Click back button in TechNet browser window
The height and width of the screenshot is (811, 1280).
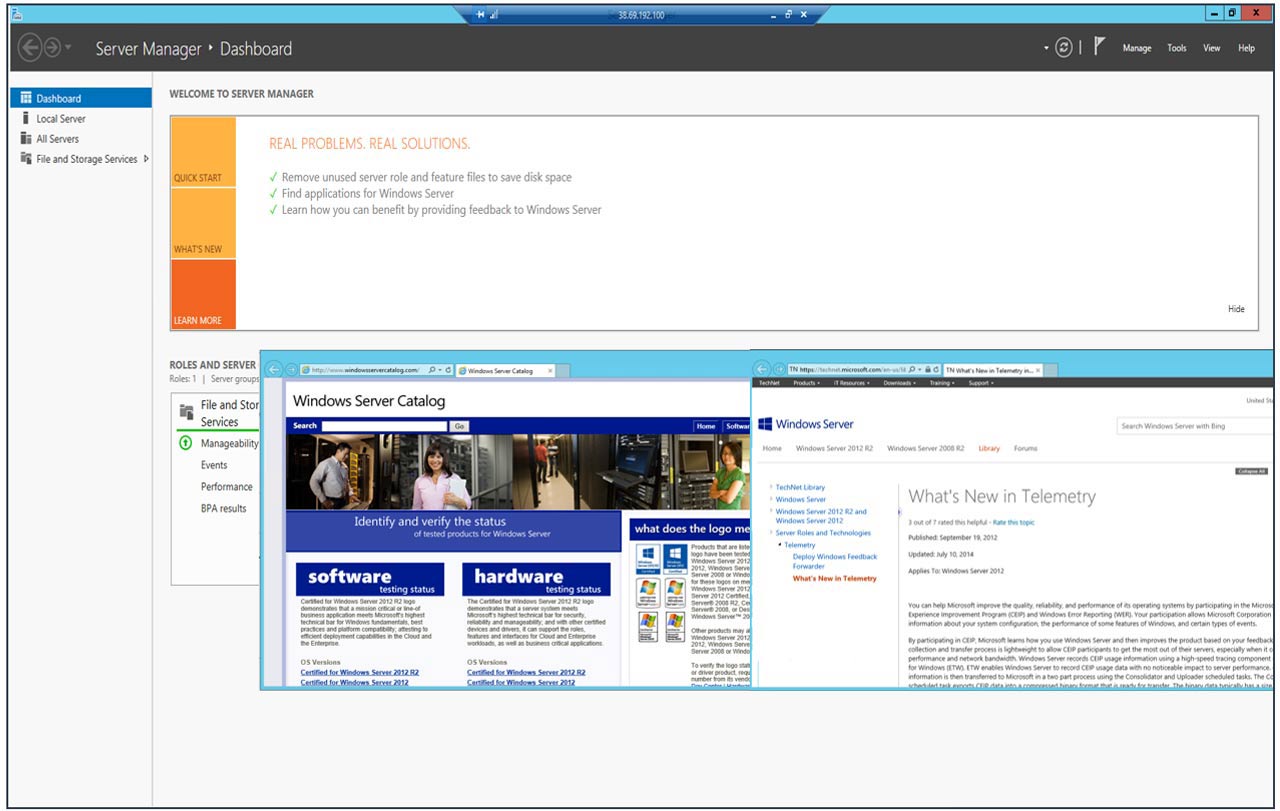point(762,369)
